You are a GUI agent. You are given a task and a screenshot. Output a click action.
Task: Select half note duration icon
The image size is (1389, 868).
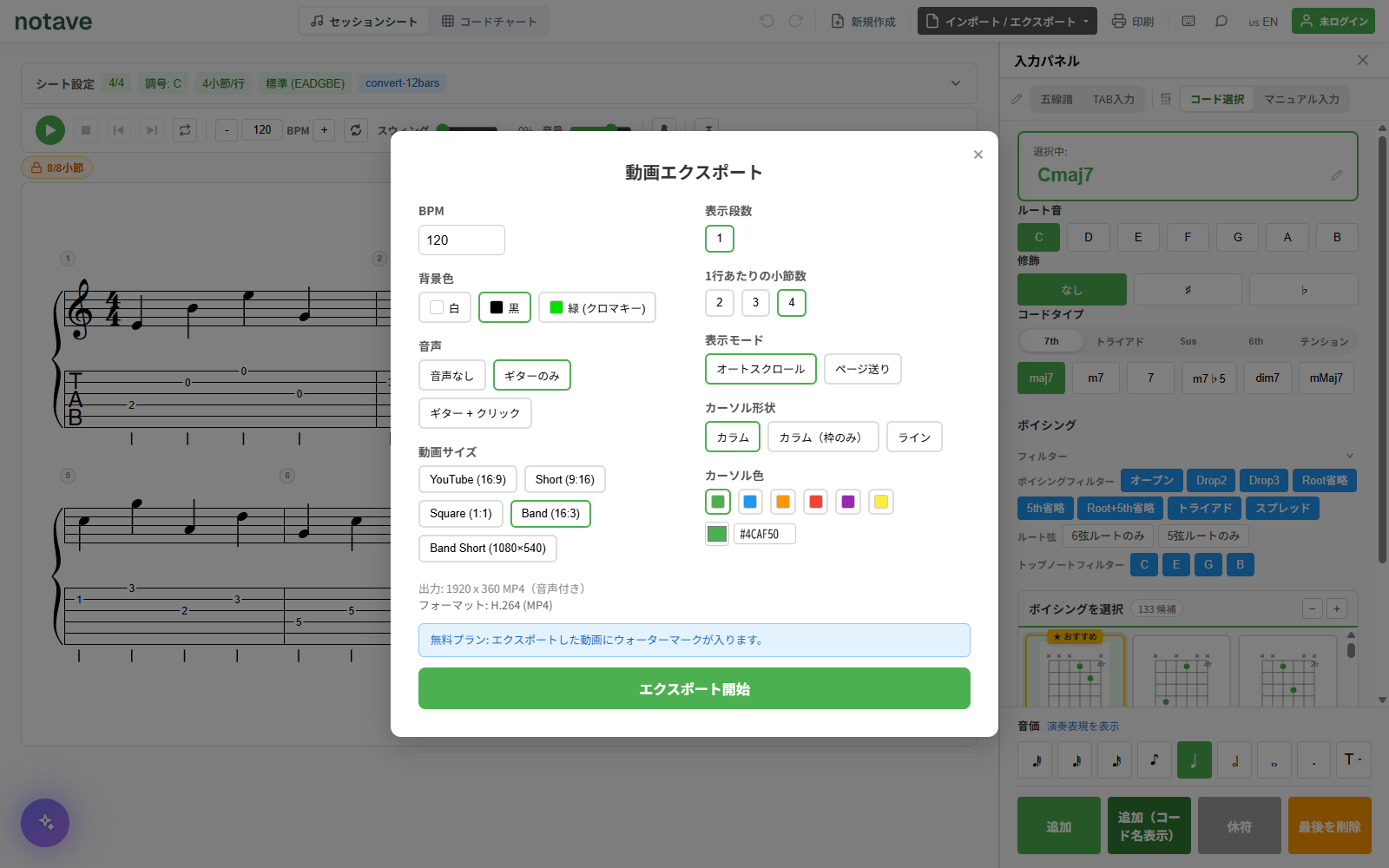pos(1234,760)
